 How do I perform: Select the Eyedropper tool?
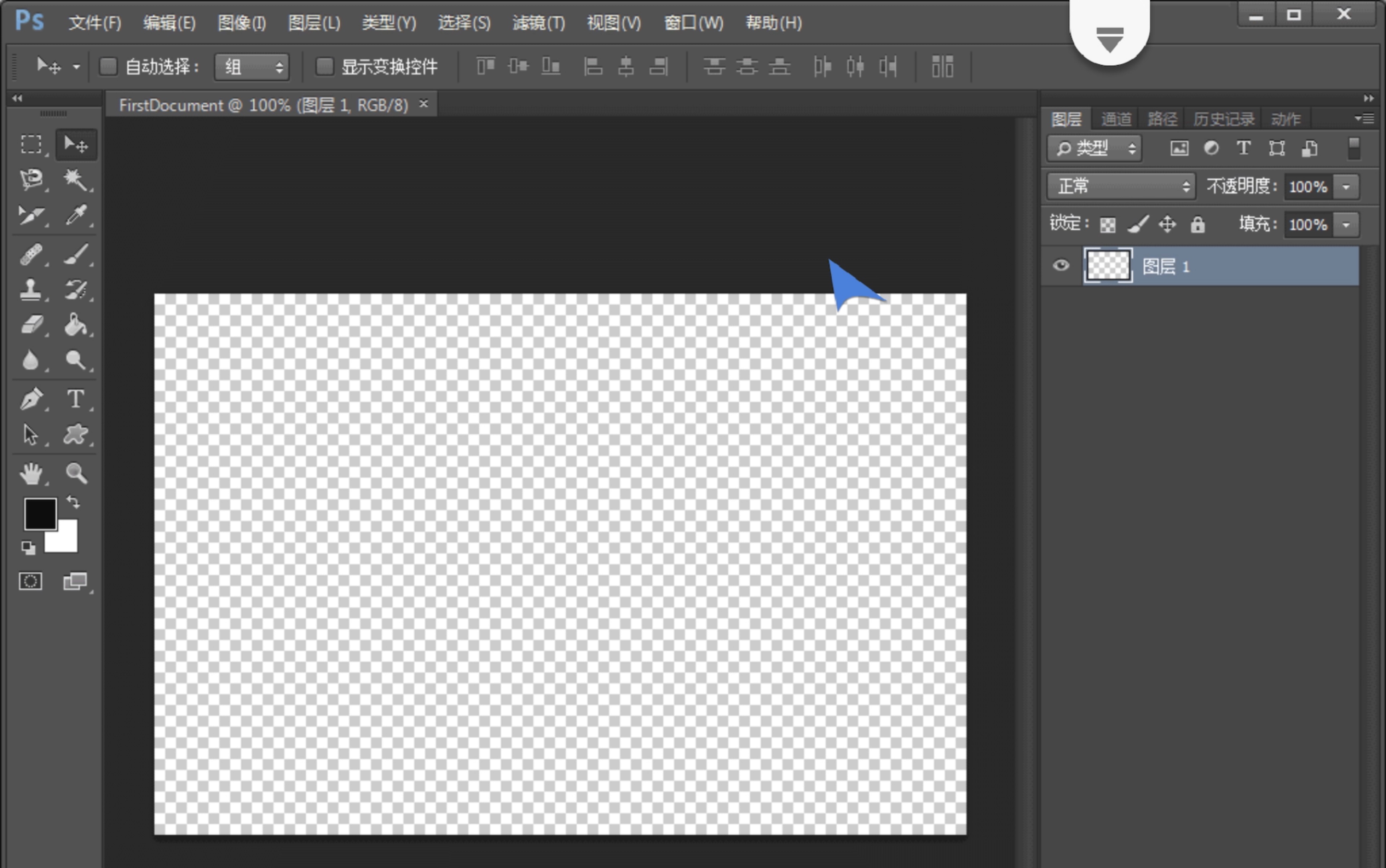pyautogui.click(x=76, y=215)
